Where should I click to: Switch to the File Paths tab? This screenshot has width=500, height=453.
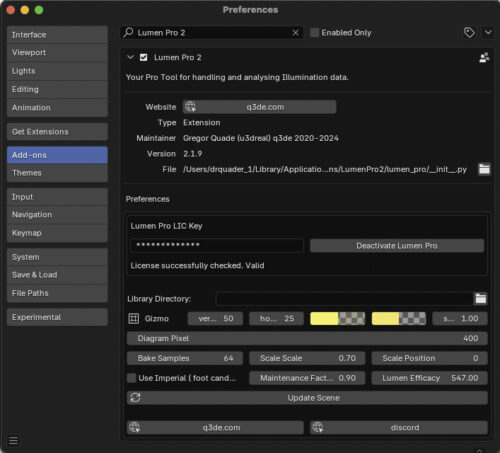[x=57, y=293]
